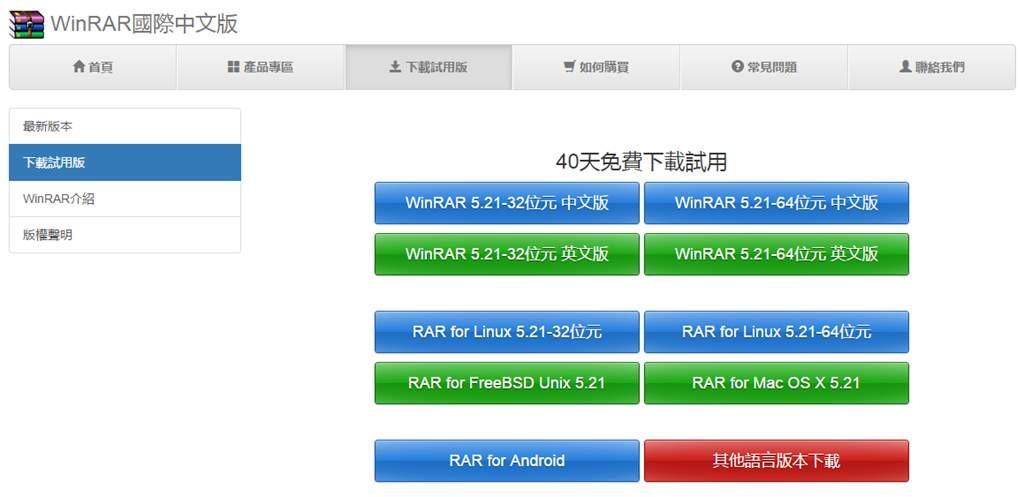The height and width of the screenshot is (497, 1024).
Task: Select 最新版本 in the sidebar
Action: point(125,127)
